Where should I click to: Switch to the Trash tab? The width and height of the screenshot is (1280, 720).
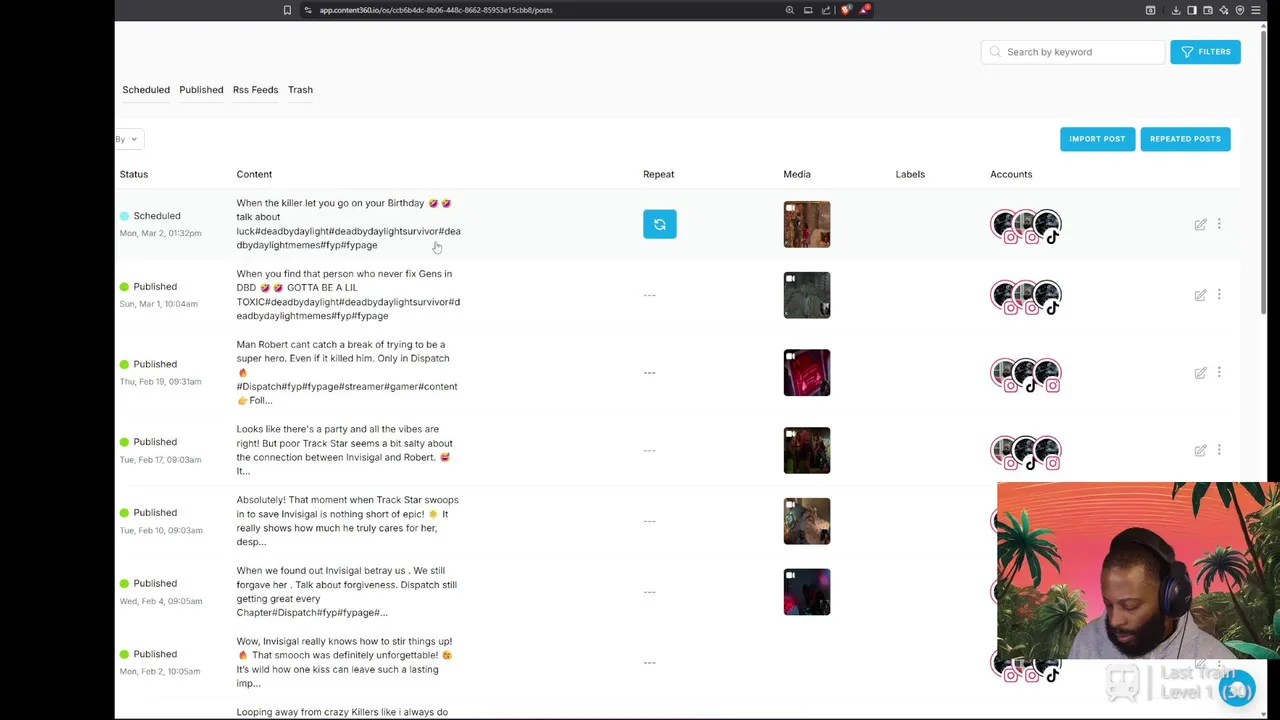pos(300,90)
